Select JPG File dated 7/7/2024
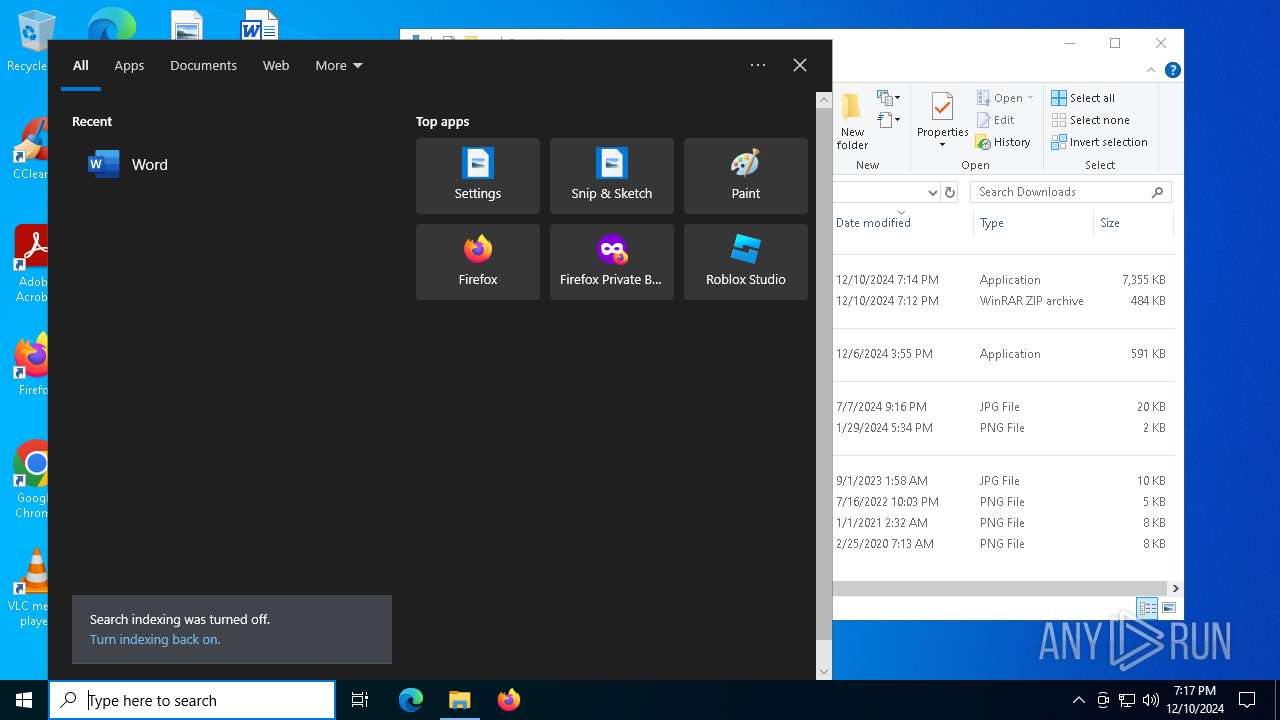 (x=1003, y=407)
